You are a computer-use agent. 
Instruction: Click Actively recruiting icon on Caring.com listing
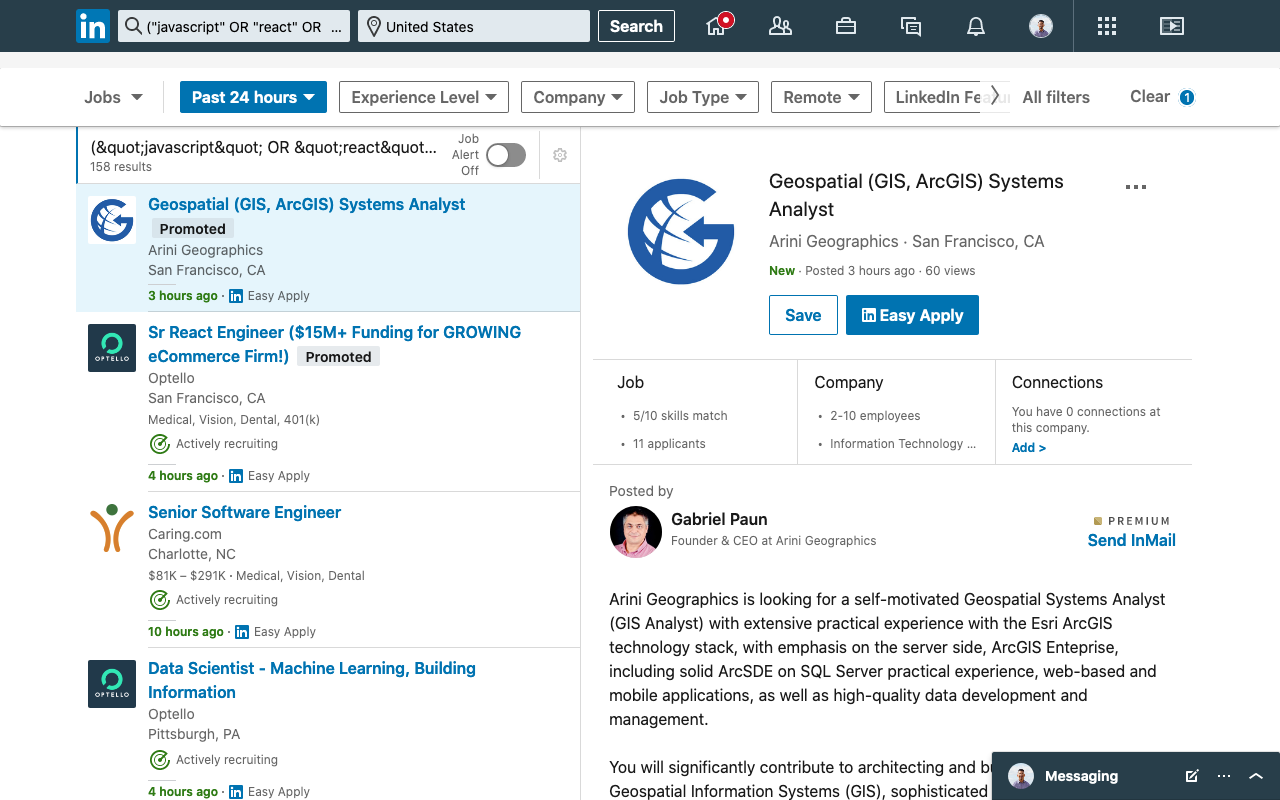159,600
